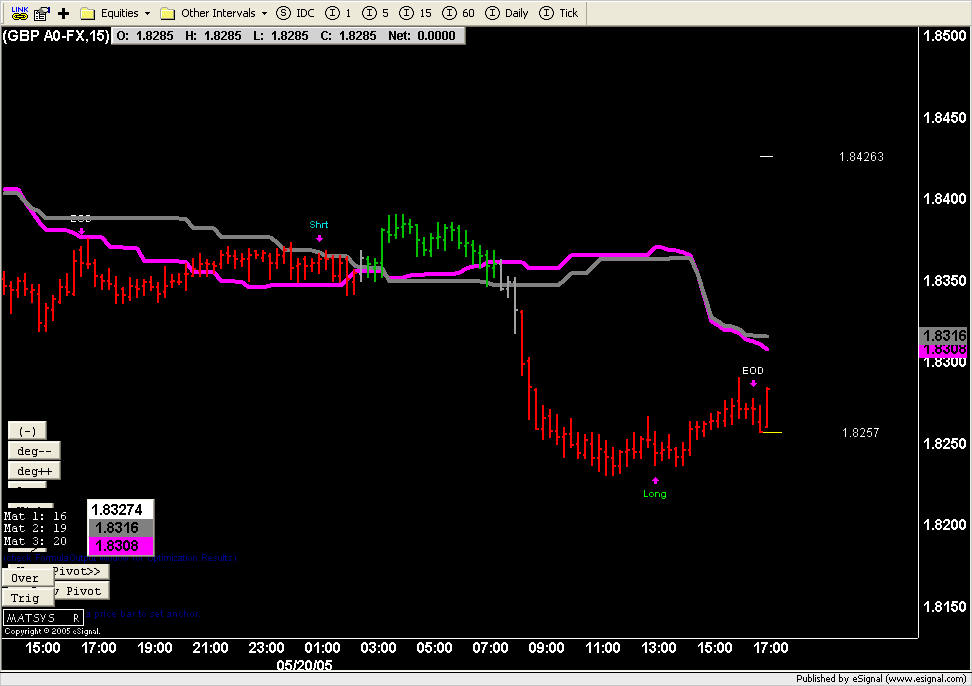Click the Pivot>> button

tap(81, 571)
